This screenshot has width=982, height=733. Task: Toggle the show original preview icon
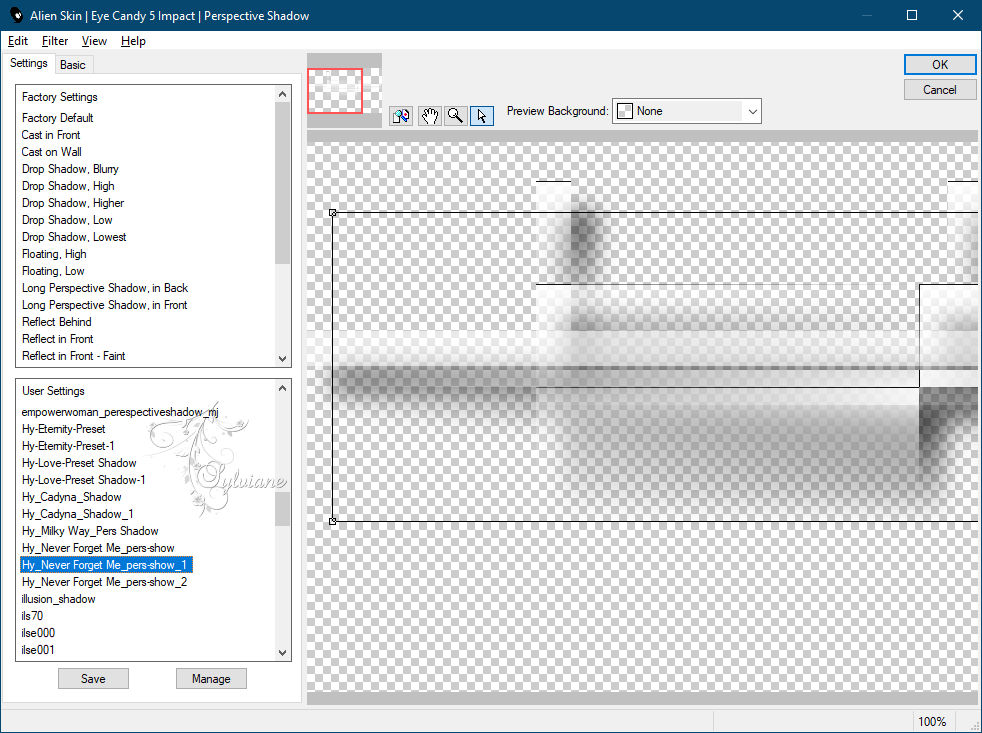pyautogui.click(x=401, y=116)
